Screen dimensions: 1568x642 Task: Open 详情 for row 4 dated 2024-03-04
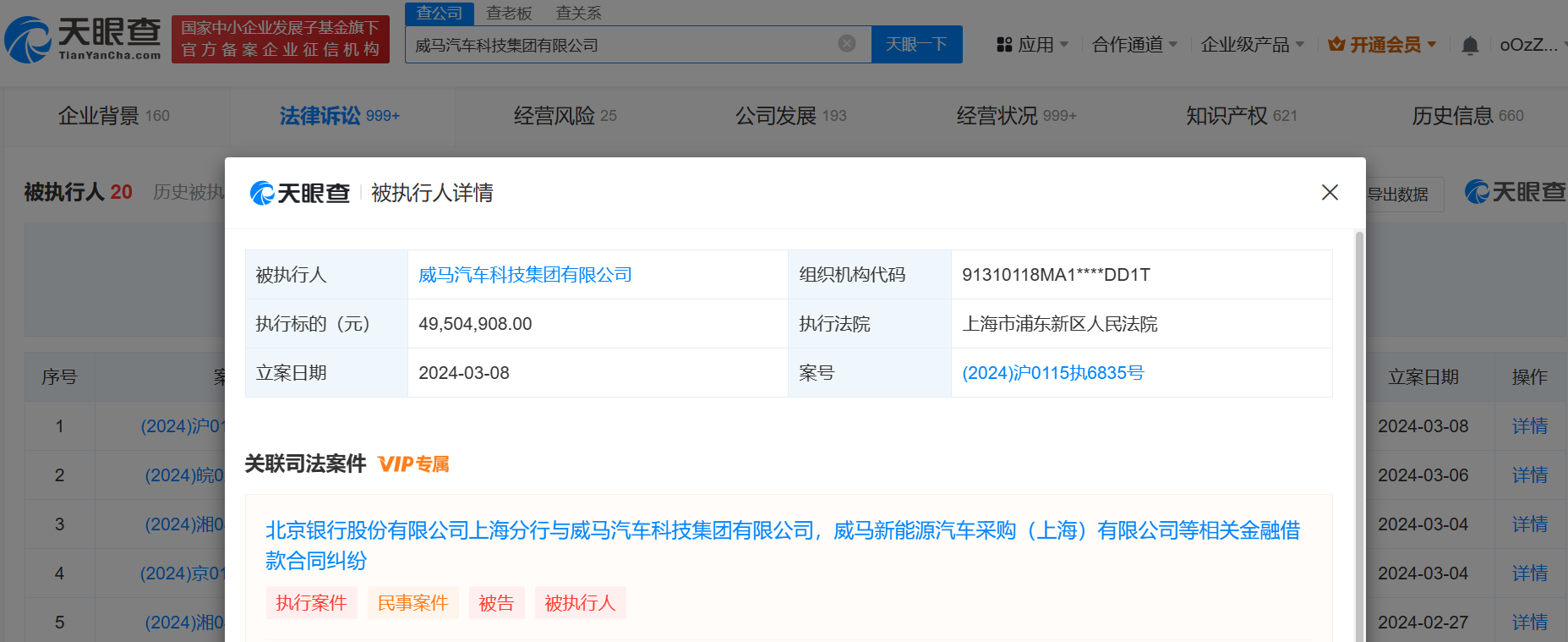tap(1529, 573)
